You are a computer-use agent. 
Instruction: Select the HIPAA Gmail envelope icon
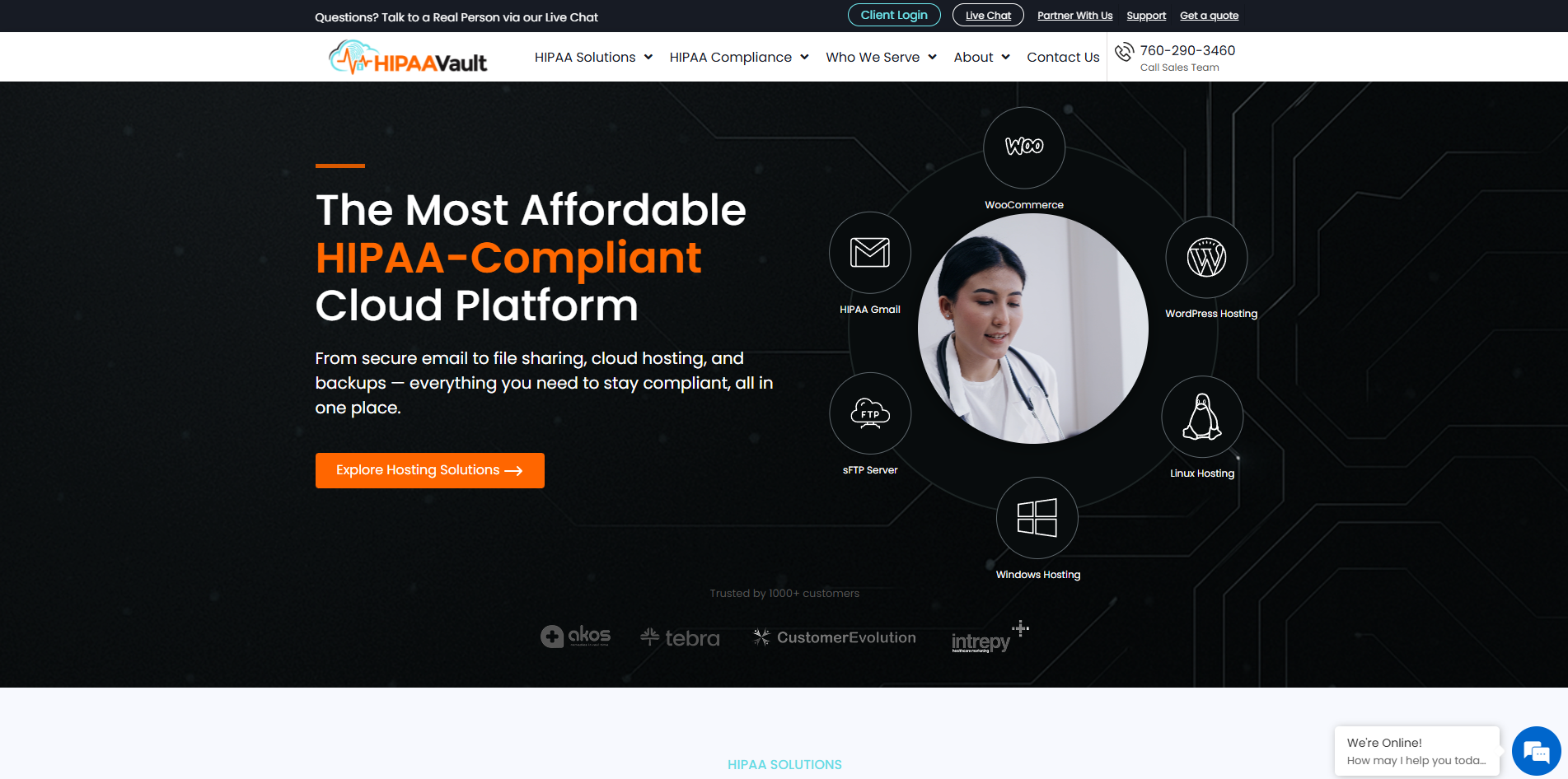(870, 252)
